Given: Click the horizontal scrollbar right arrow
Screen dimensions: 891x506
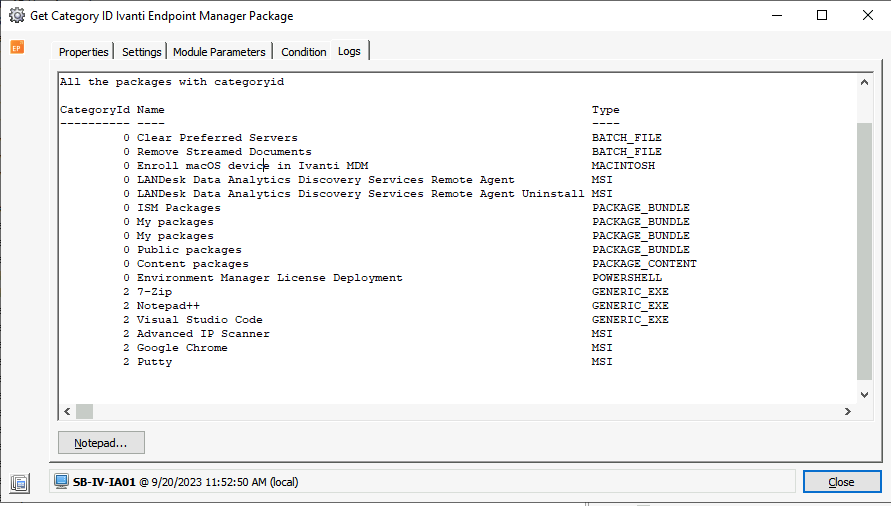Looking at the screenshot, I should (848, 411).
